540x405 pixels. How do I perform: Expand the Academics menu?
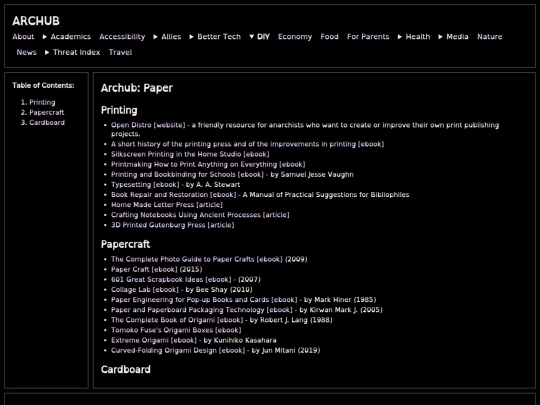[x=67, y=37]
